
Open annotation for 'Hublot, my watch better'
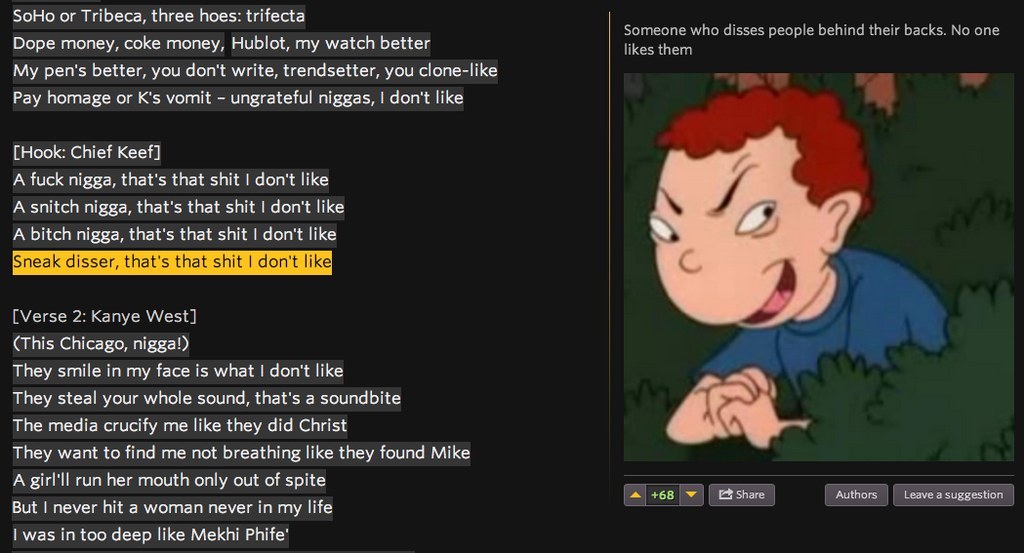(x=330, y=43)
